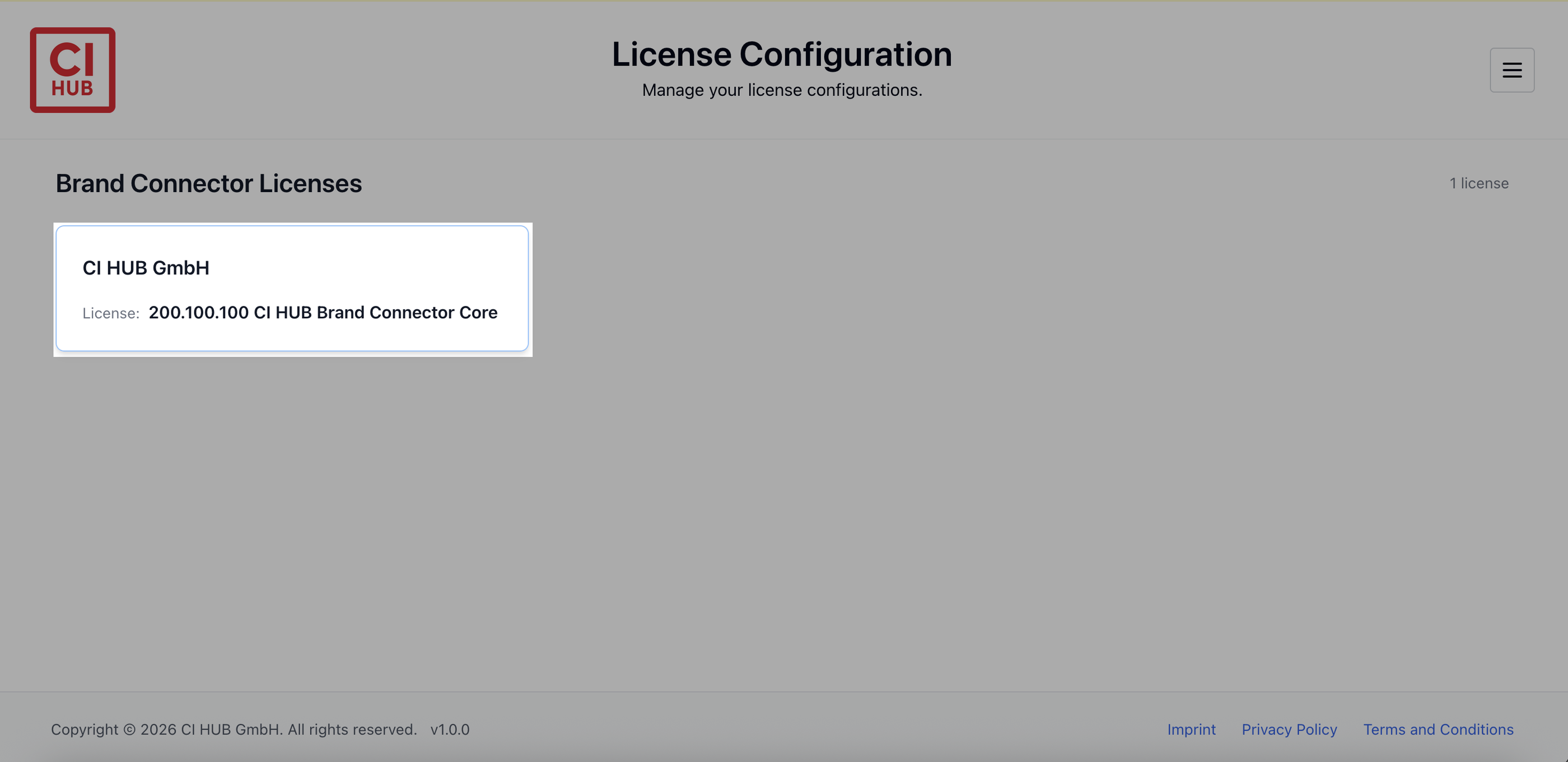Open the hamburger menu
Image resolution: width=1568 pixels, height=762 pixels.
[1511, 70]
